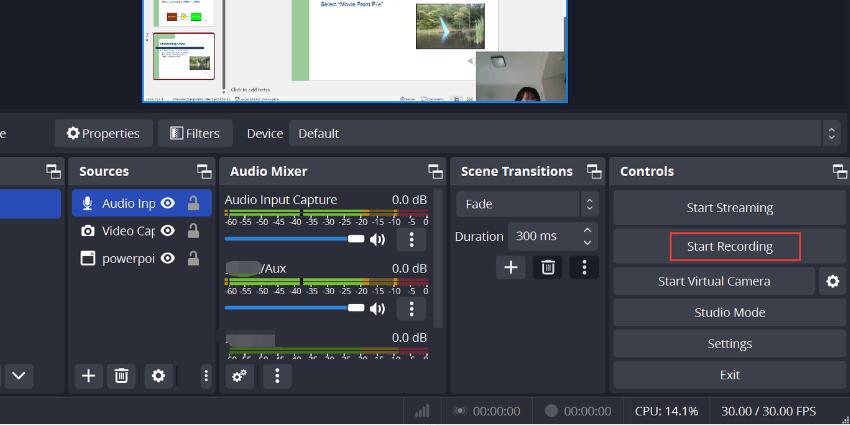Undock the Sources panel
This screenshot has height=425, width=850.
204,172
